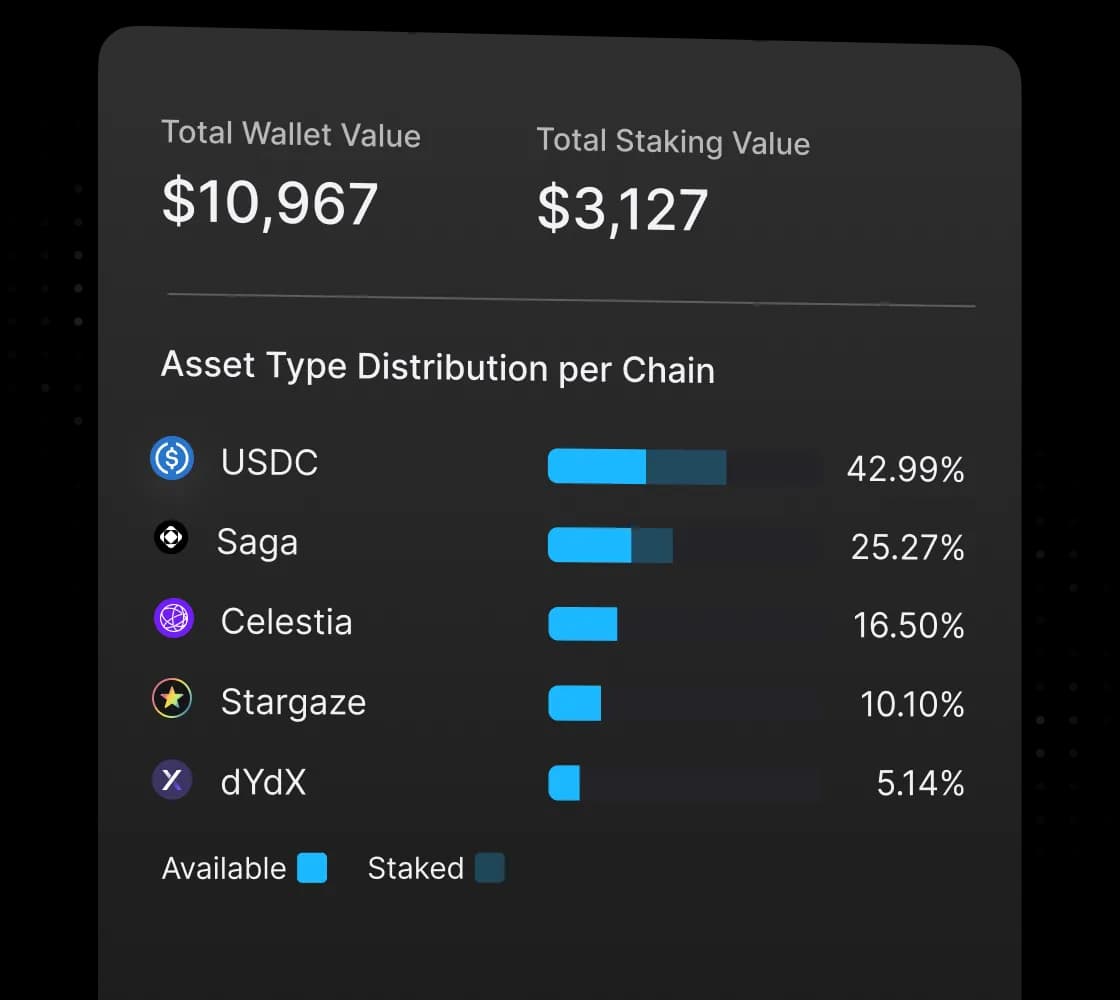Click the $10,967 wallet value
This screenshot has width=1120, height=1000.
(270, 203)
